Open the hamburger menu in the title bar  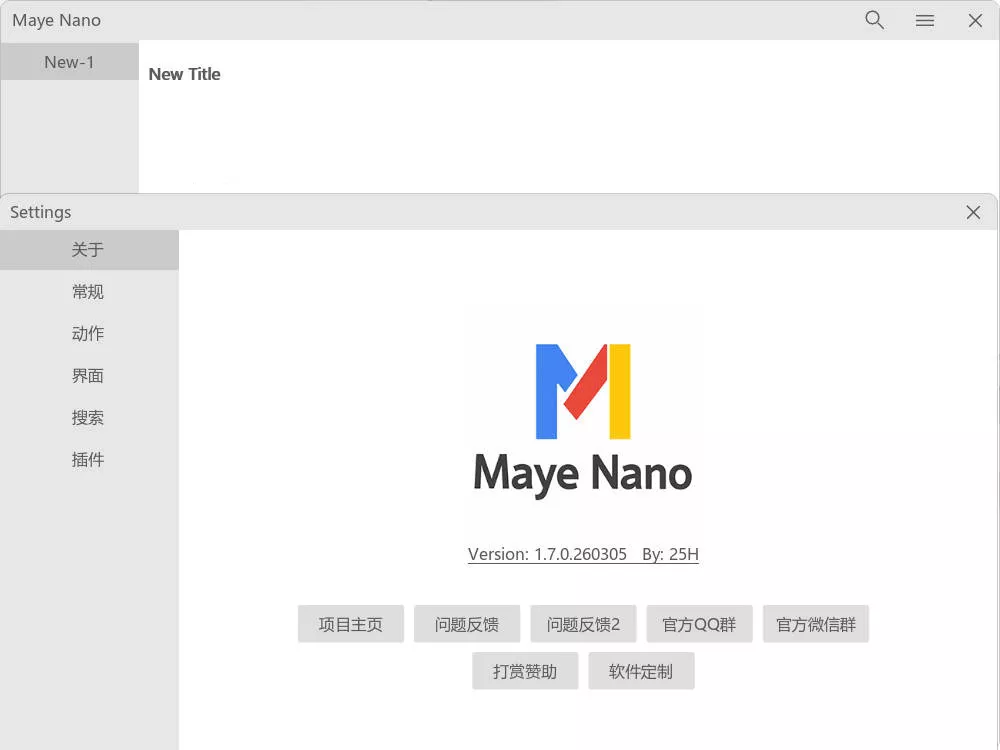pos(924,20)
